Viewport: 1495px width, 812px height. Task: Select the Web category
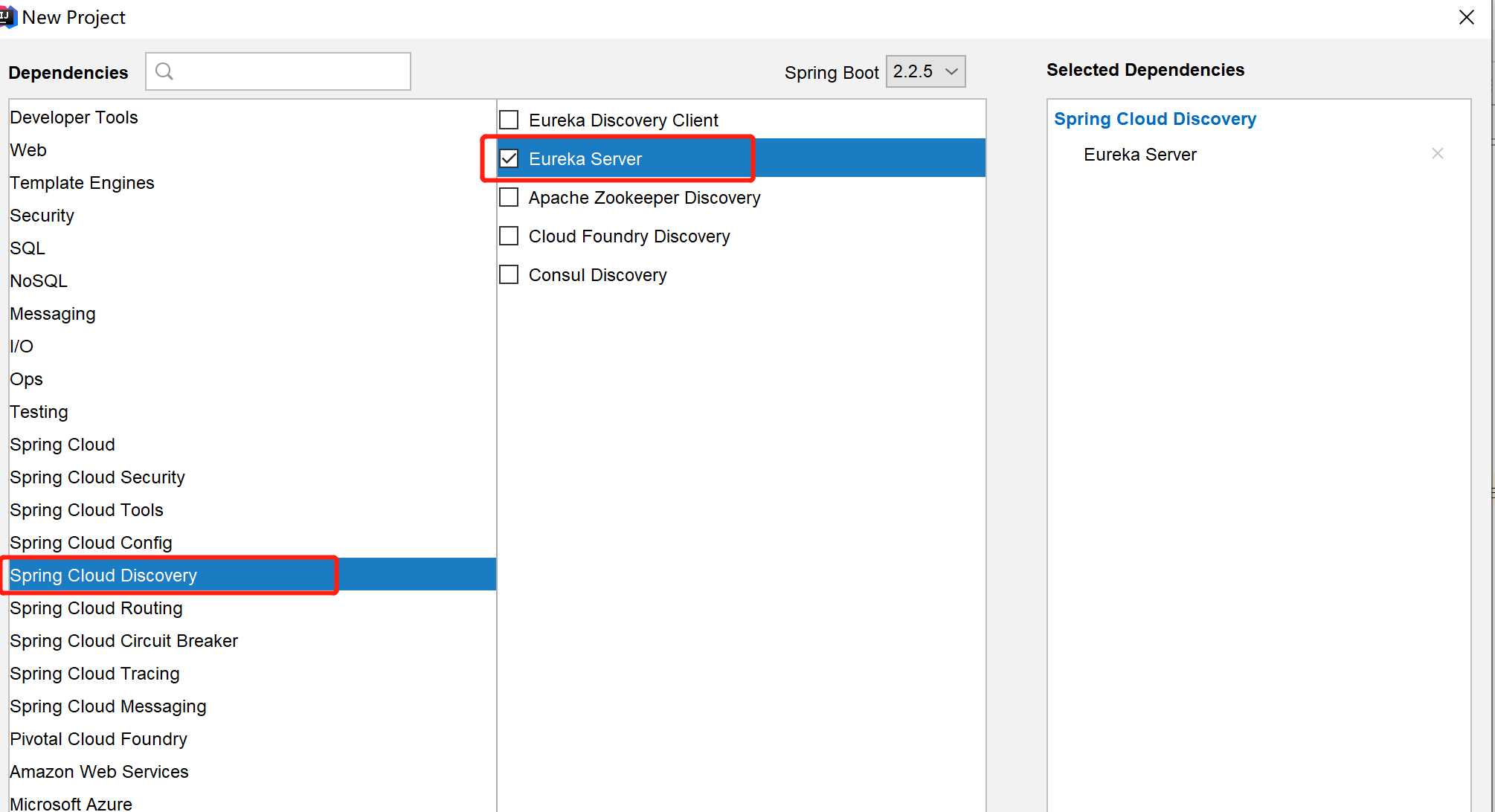pos(252,150)
